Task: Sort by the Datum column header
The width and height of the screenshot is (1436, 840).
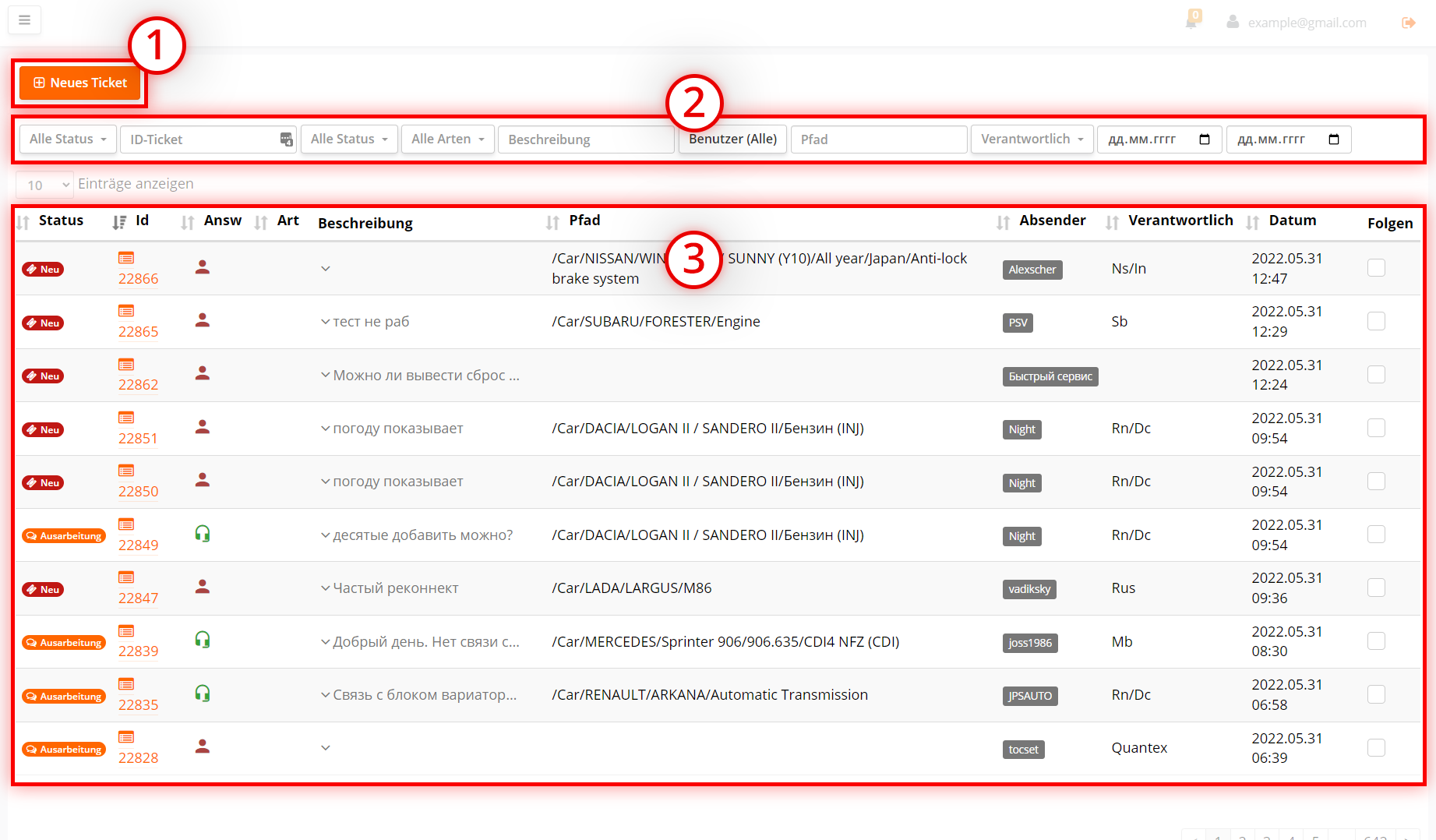Action: pyautogui.click(x=1291, y=221)
